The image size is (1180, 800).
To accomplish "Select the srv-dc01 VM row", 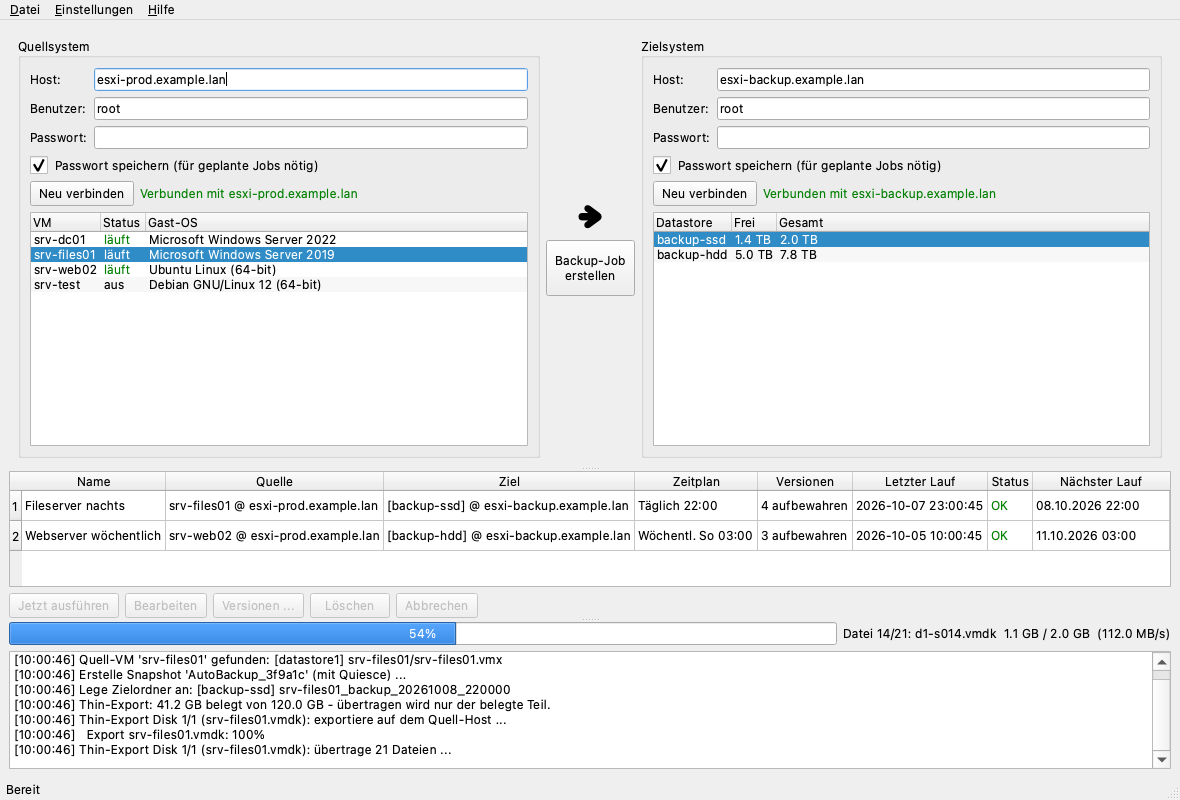I will (279, 239).
